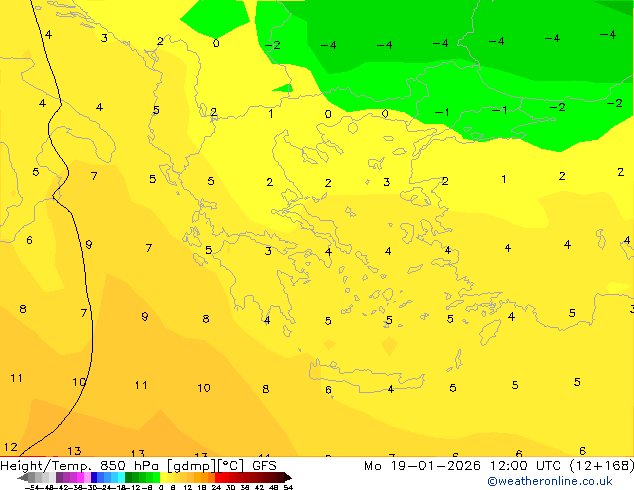Click the dark maroon right arrow of legend

point(288,477)
